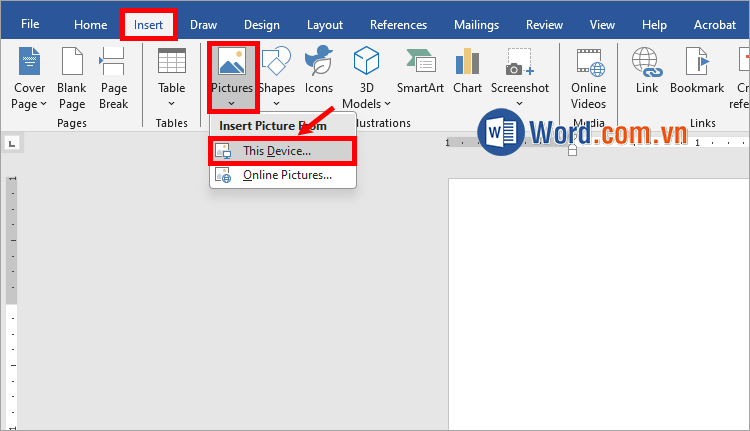Collapse the Pictures dropdown button

coord(232,102)
